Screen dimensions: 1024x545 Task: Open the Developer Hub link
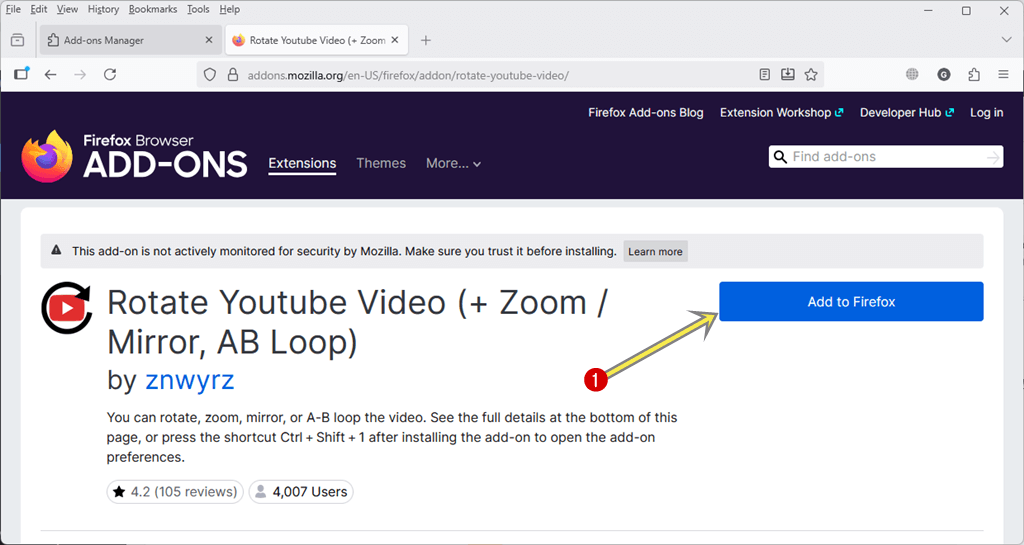[906, 112]
